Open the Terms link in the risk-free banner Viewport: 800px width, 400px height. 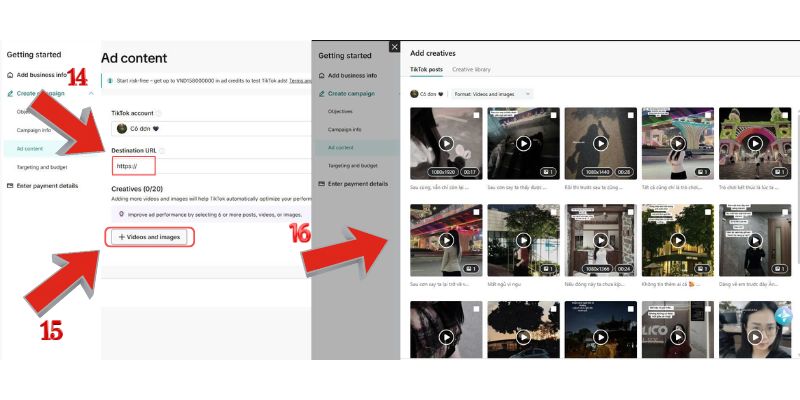coord(300,81)
